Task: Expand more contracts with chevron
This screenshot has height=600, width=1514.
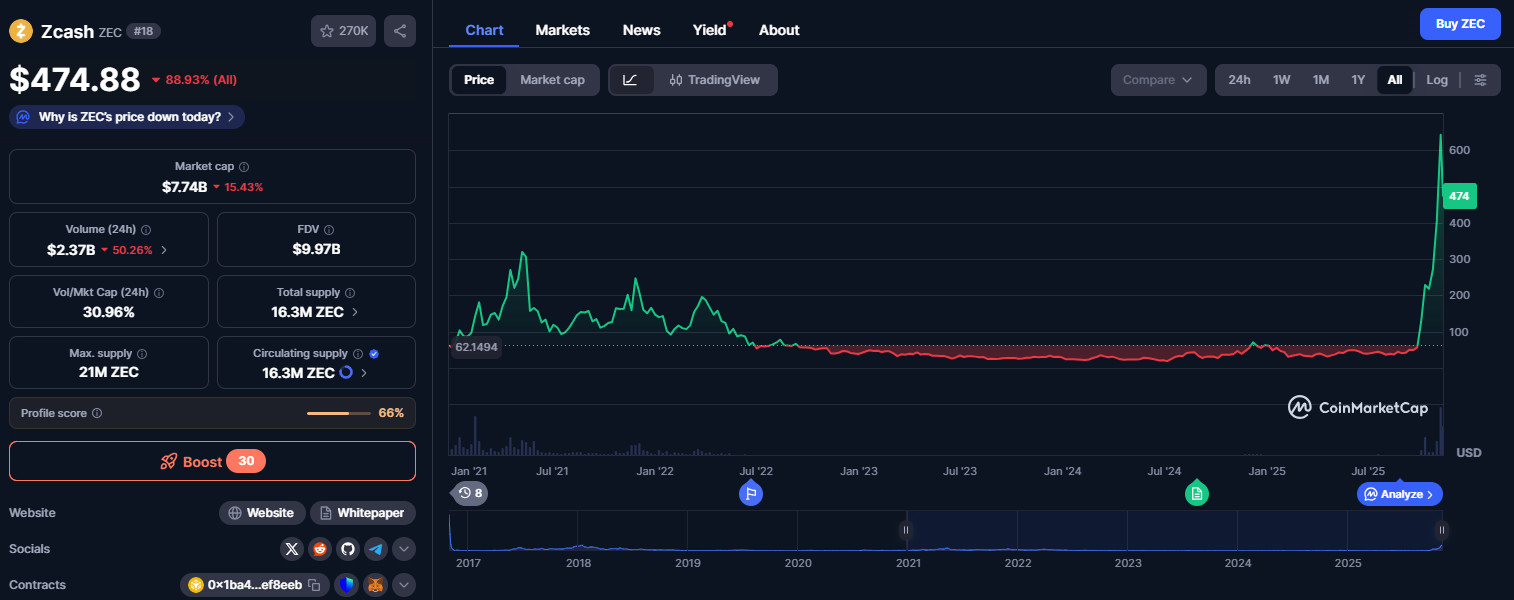Action: [x=404, y=585]
